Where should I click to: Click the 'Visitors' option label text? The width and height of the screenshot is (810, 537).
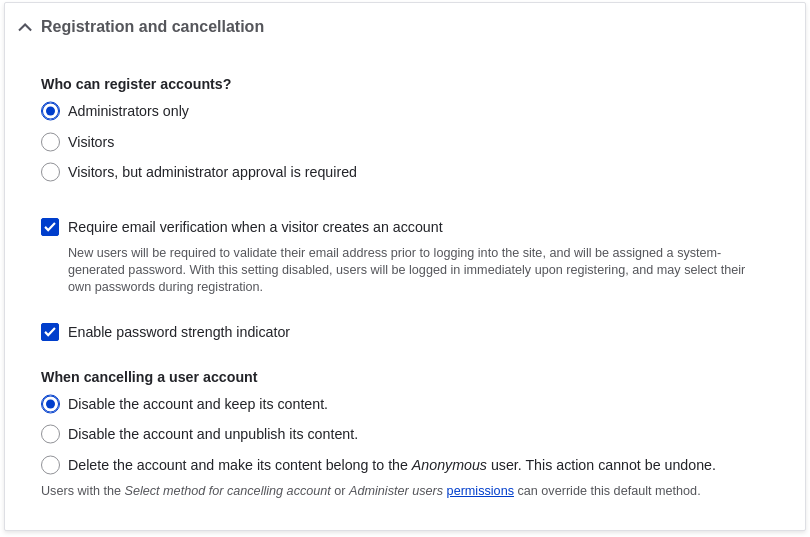coord(91,142)
